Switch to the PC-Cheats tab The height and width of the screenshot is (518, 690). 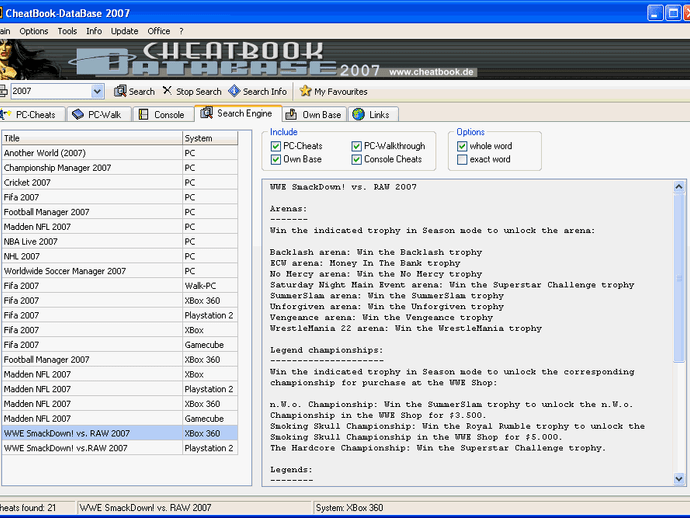pyautogui.click(x=32, y=114)
